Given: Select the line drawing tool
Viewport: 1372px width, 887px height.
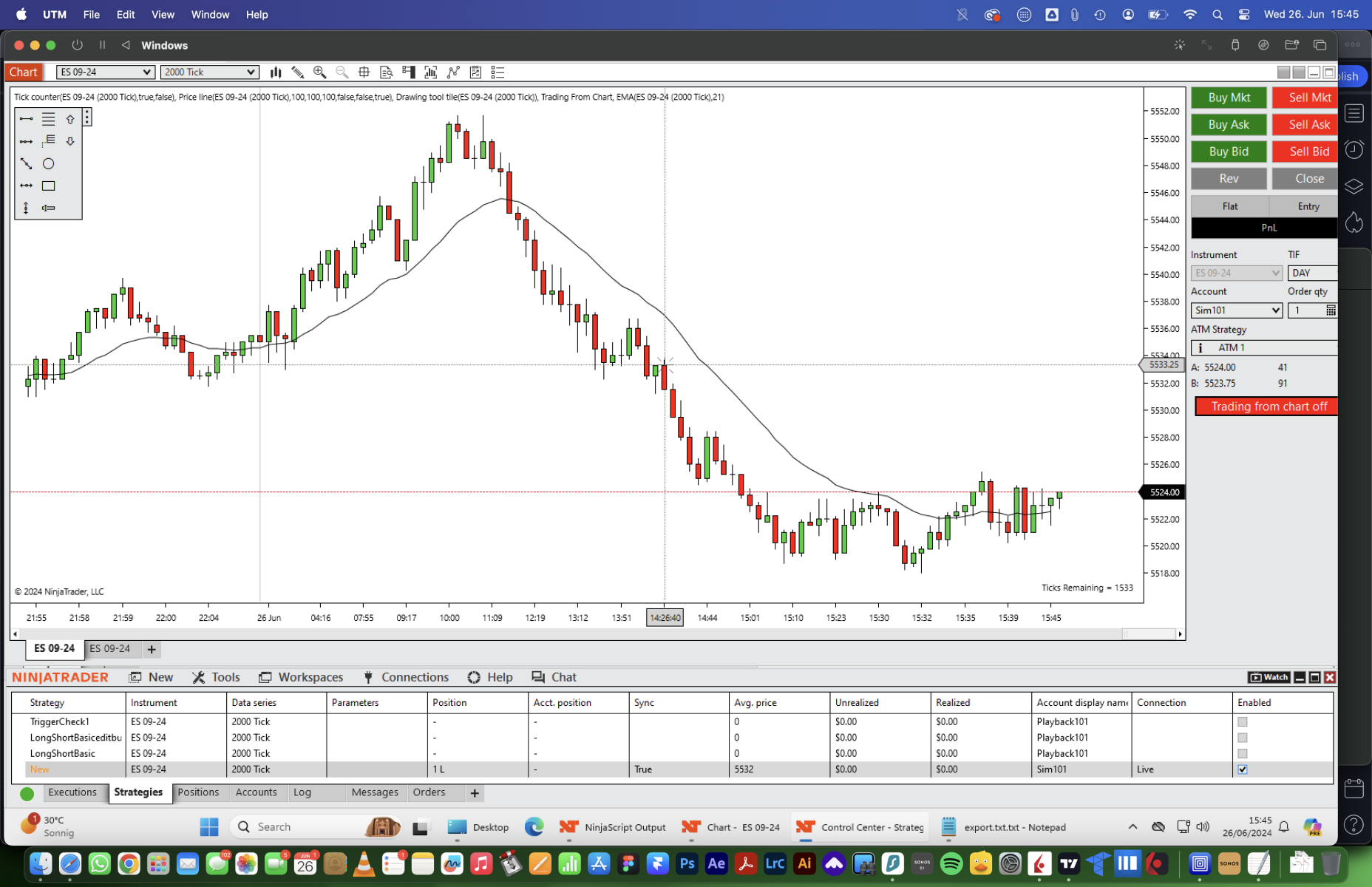Looking at the screenshot, I should click(x=27, y=119).
